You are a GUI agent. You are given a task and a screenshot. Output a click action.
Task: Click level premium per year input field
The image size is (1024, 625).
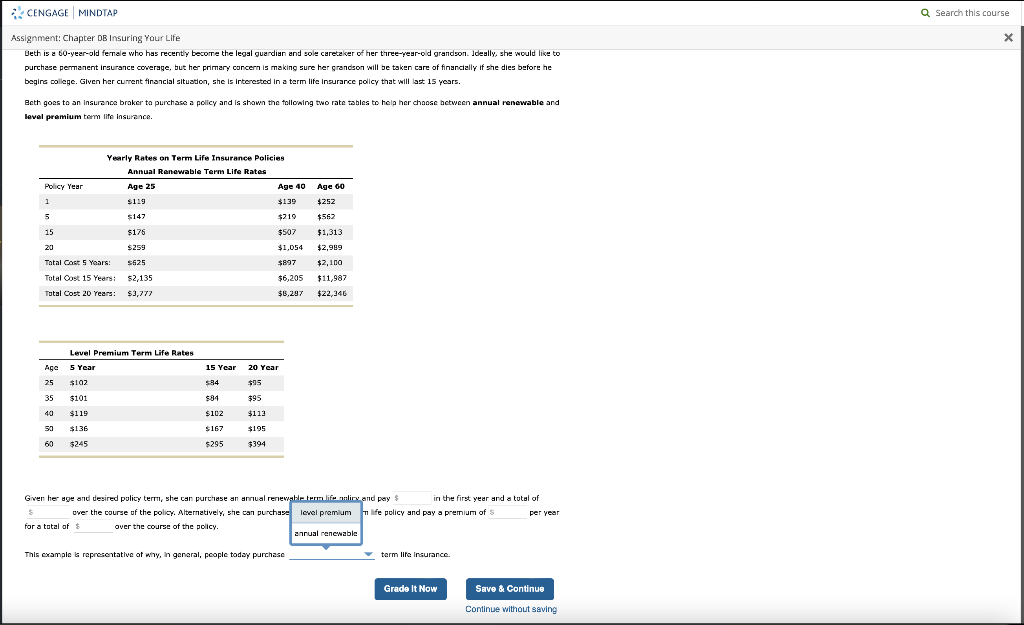coord(507,512)
